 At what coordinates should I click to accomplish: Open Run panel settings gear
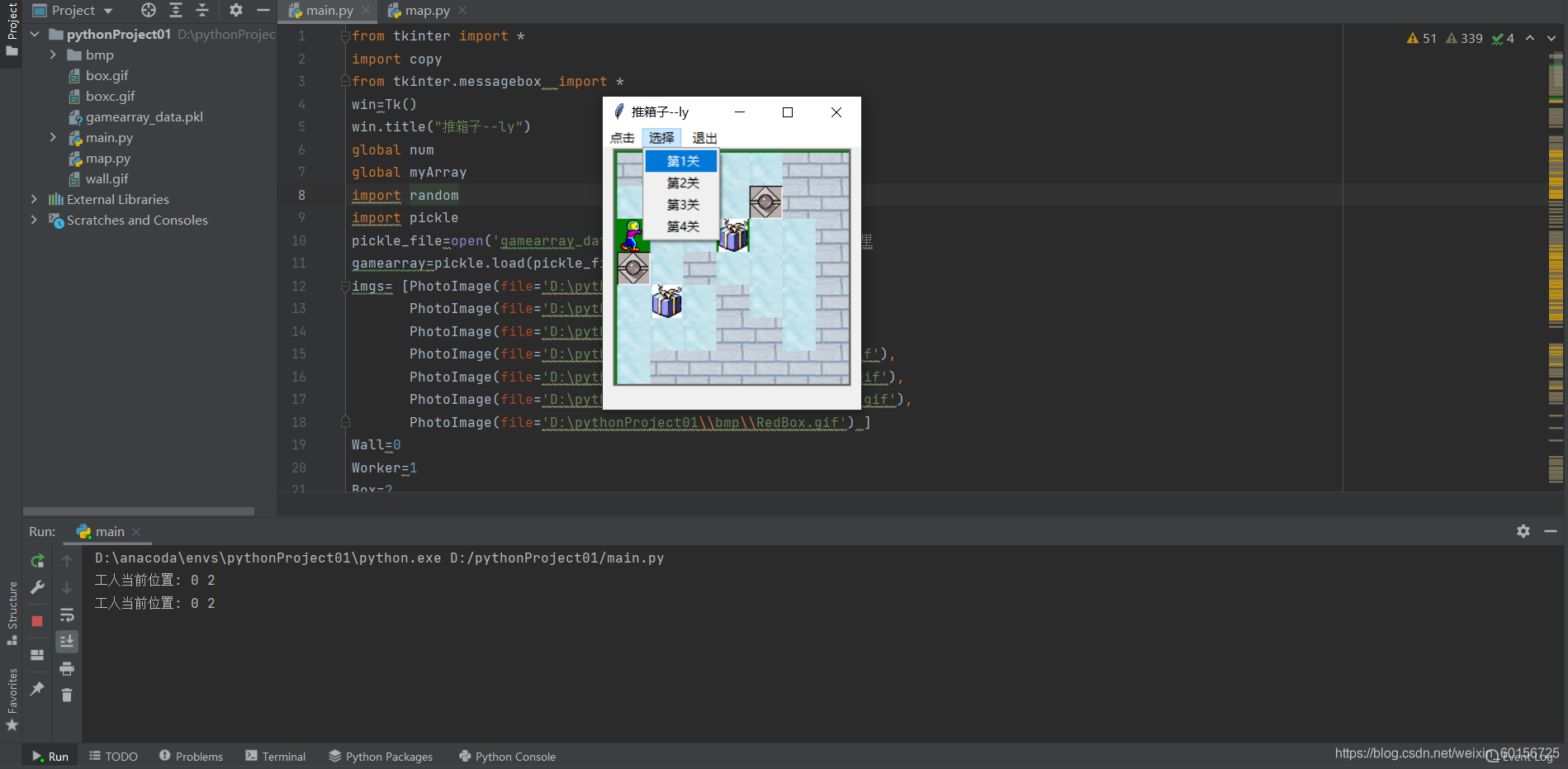[1523, 531]
